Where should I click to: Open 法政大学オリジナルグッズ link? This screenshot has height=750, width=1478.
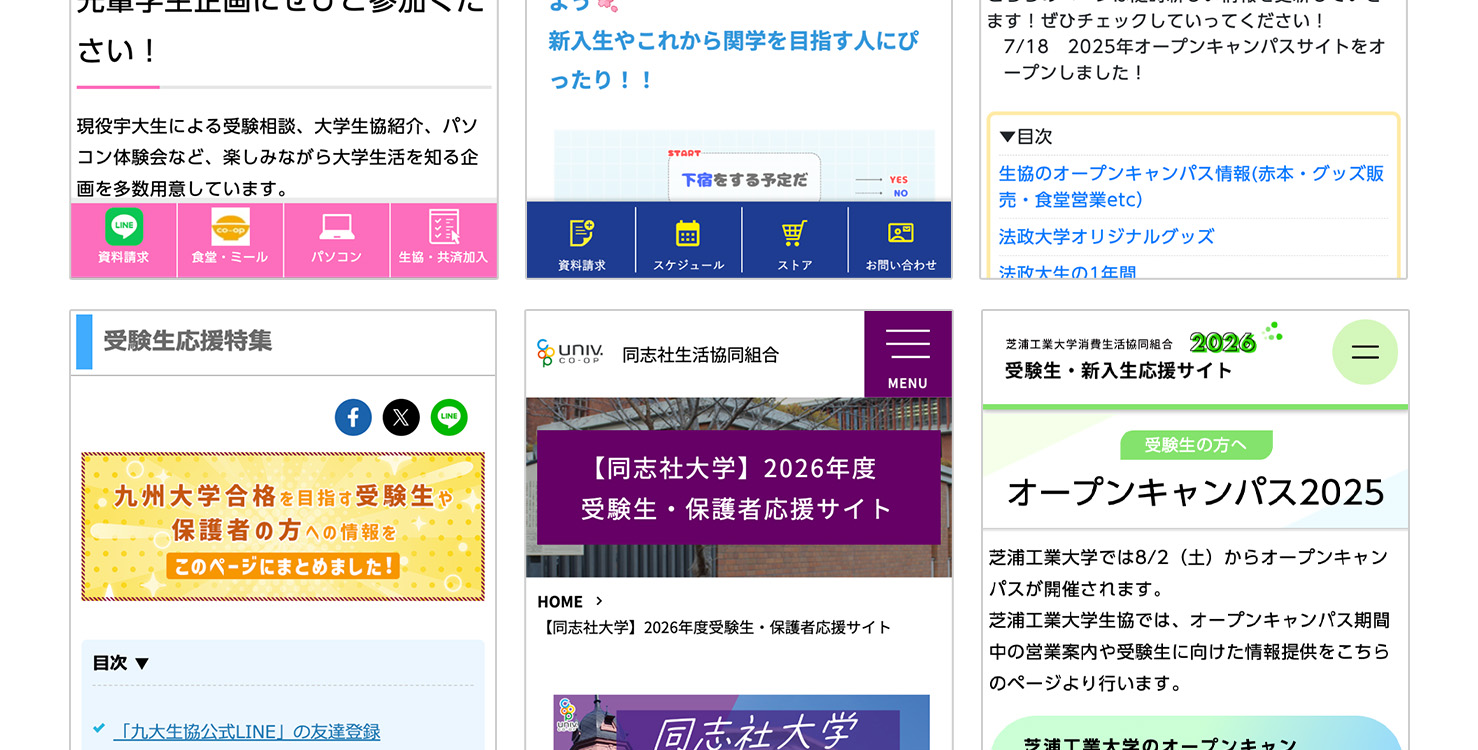(x=1107, y=236)
